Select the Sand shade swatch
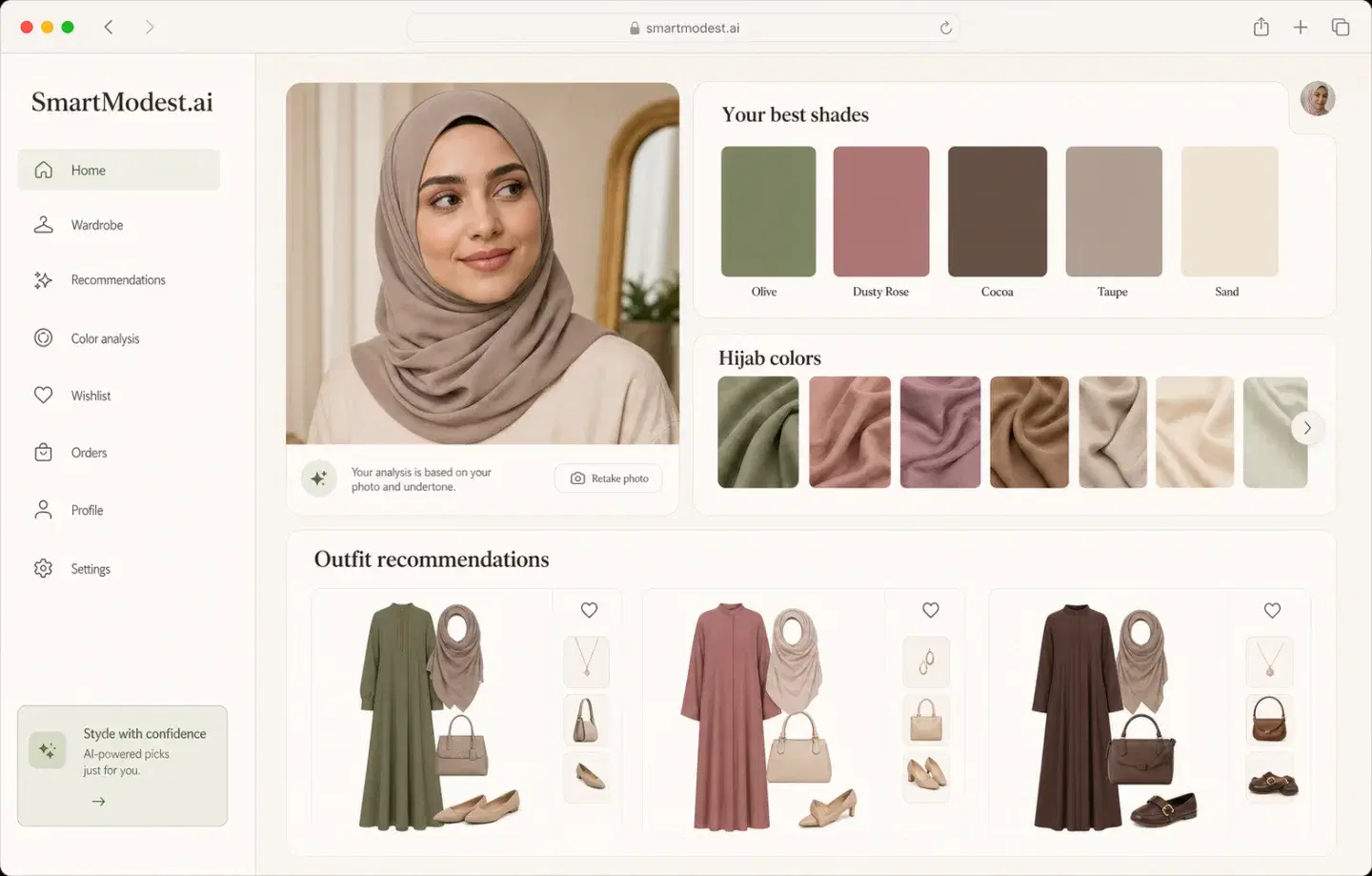 point(1230,212)
